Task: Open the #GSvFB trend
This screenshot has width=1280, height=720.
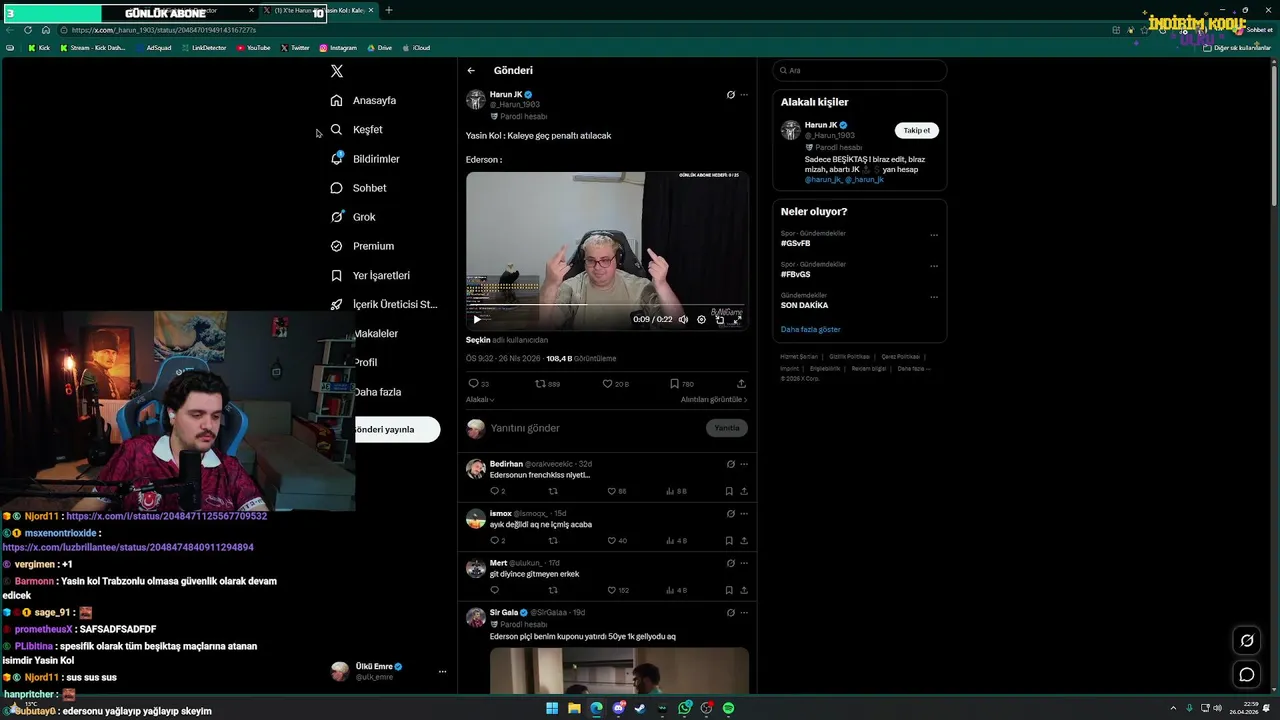Action: pos(796,243)
